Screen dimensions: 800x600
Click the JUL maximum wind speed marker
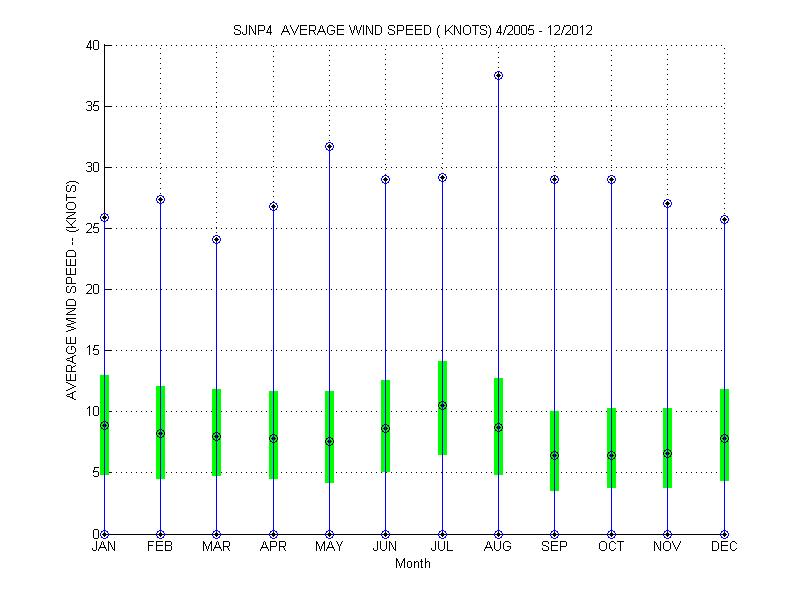442,178
